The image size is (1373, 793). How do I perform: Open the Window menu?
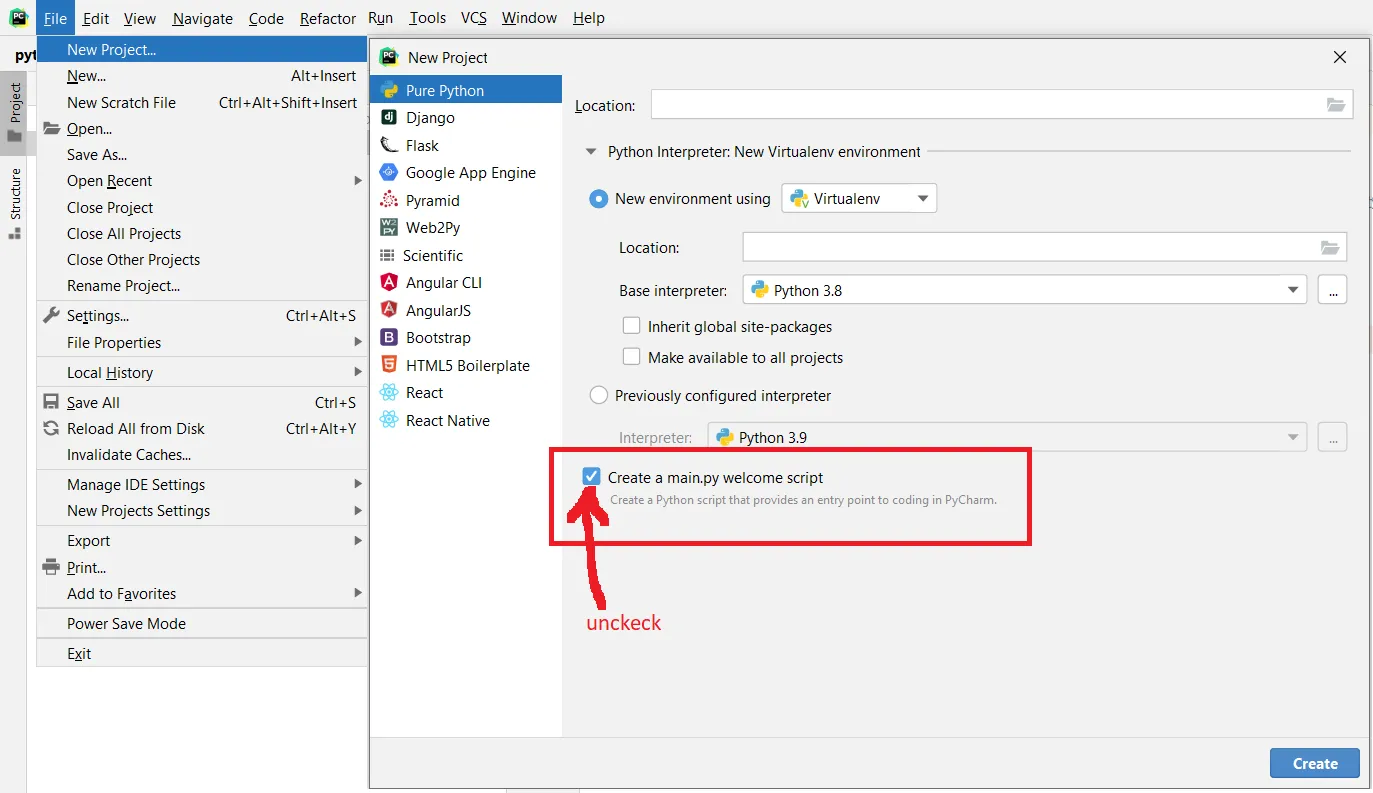[530, 18]
